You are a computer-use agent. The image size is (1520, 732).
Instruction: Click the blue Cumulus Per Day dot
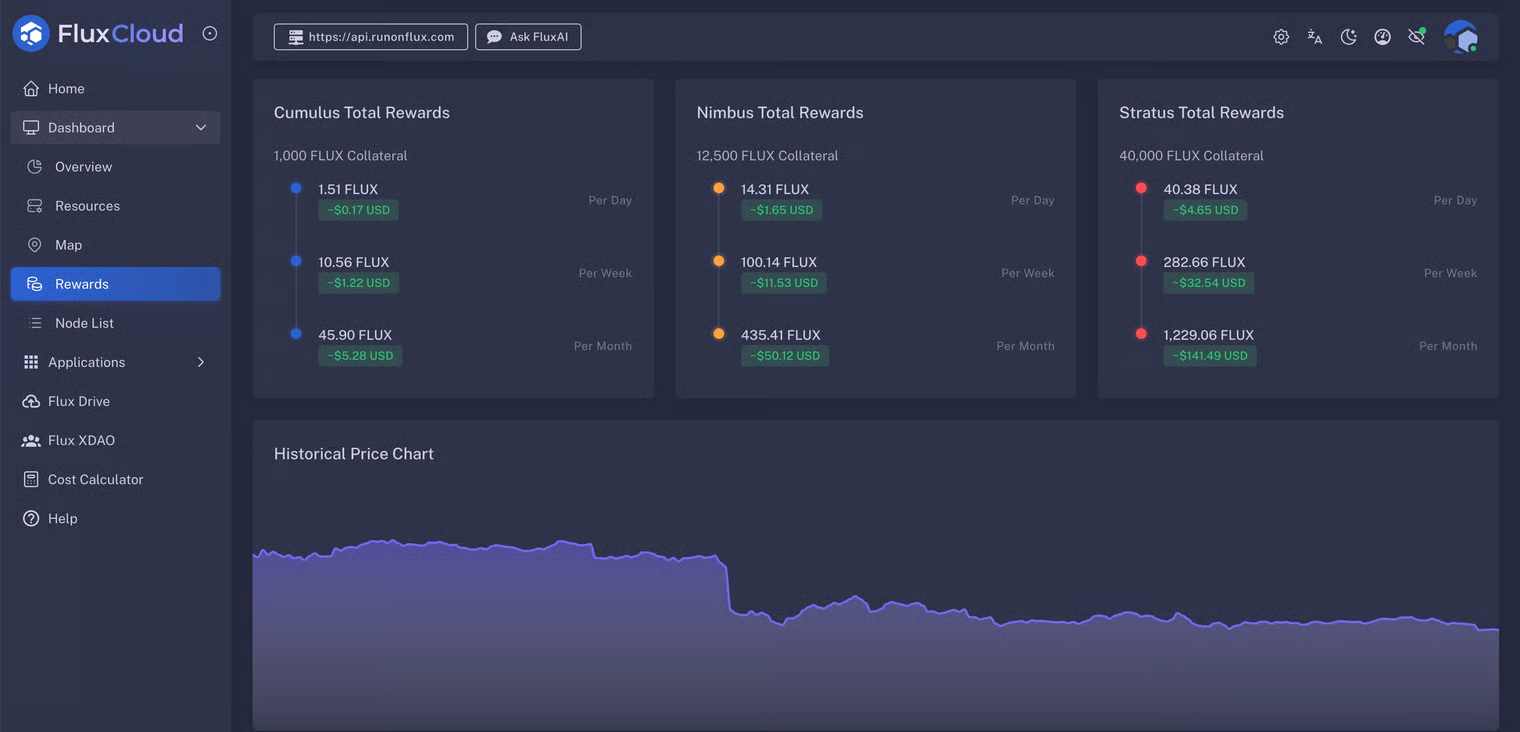pos(296,188)
